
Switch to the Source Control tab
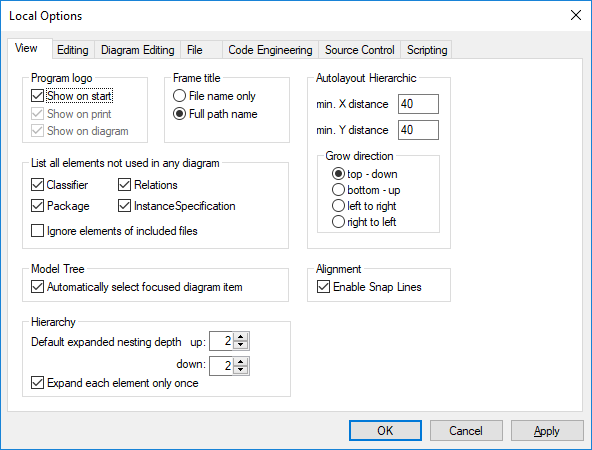point(359,50)
